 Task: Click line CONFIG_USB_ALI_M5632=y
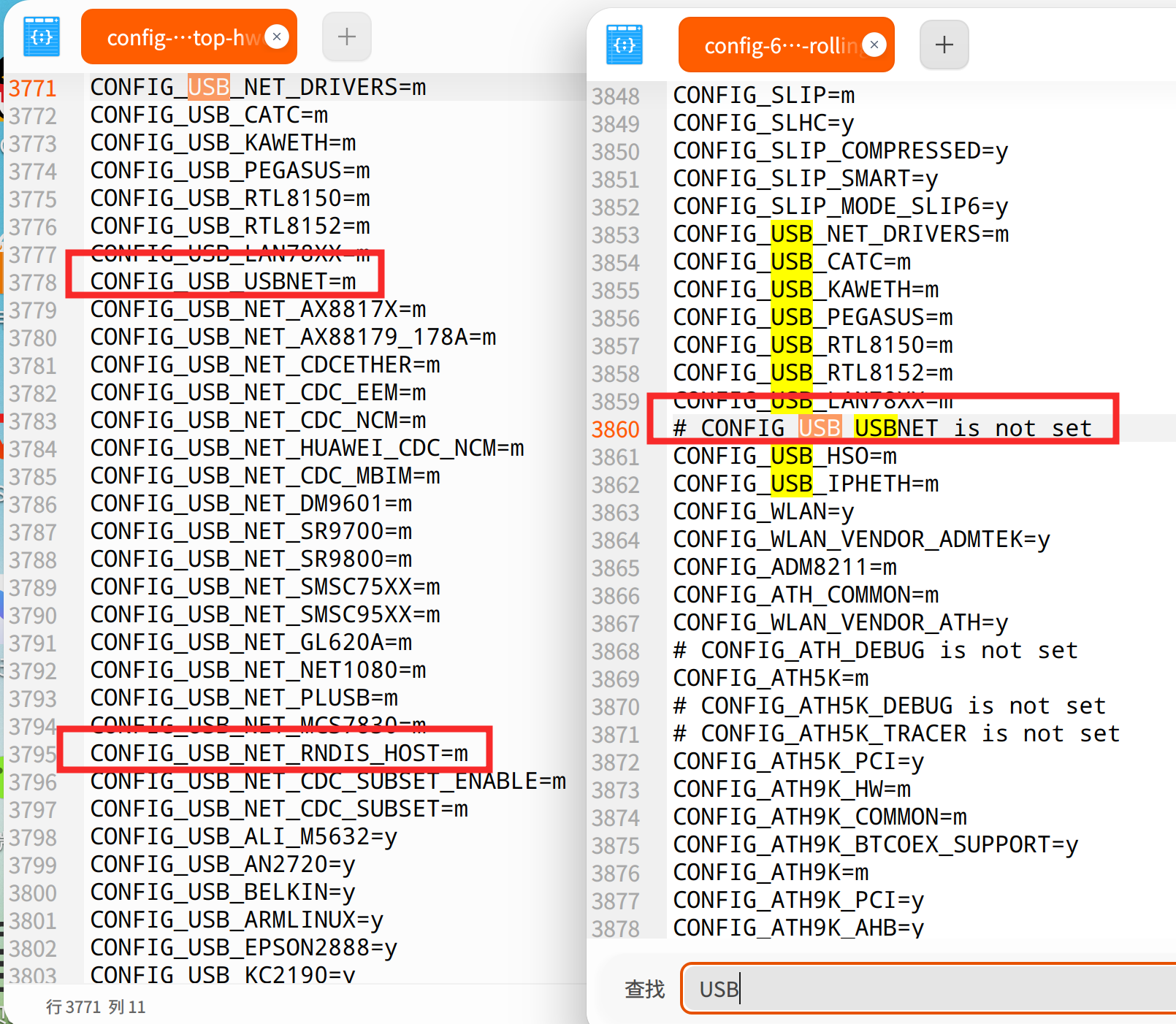[244, 836]
